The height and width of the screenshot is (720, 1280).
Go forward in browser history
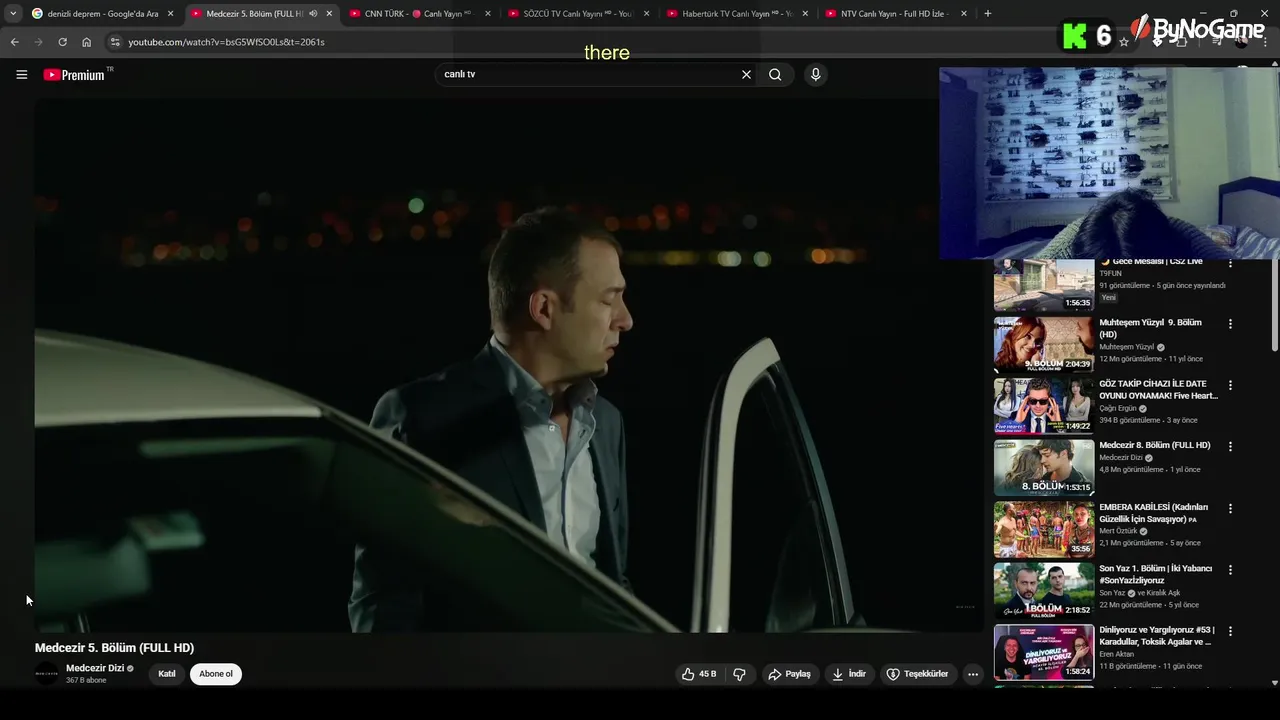(x=38, y=42)
